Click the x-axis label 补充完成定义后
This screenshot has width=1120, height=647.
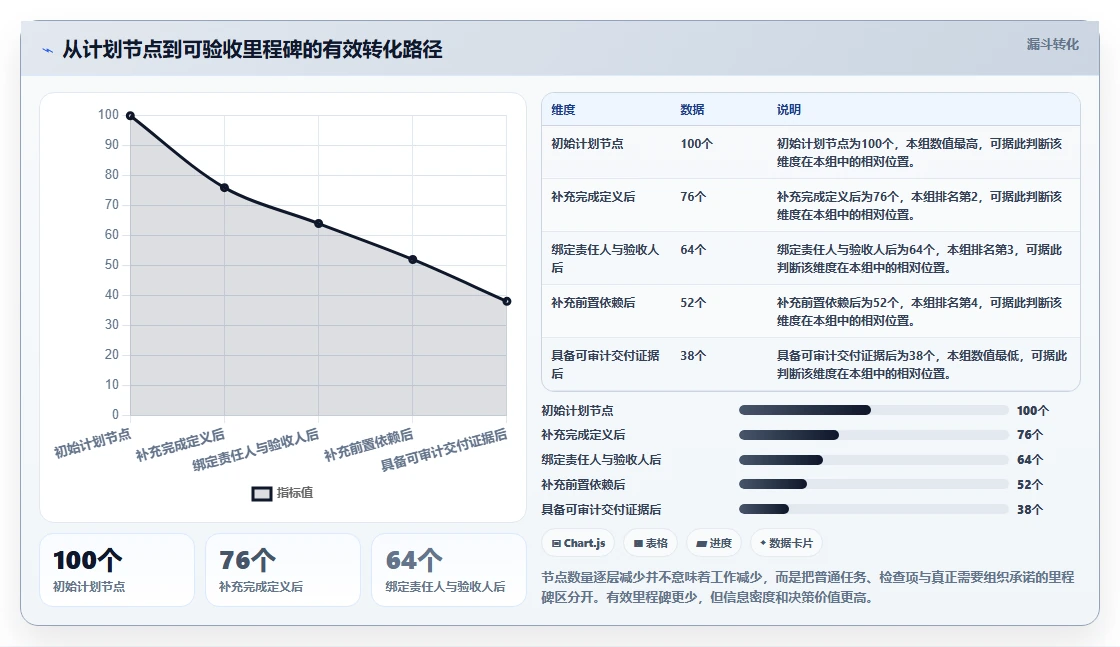coord(181,444)
